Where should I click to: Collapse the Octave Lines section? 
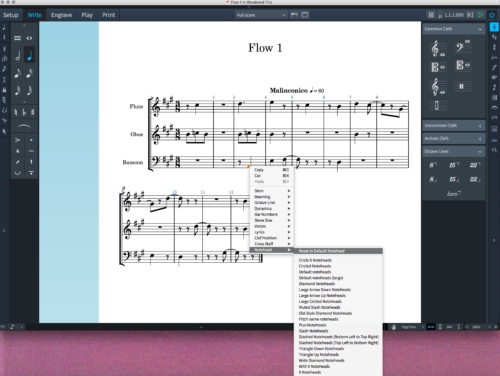[x=480, y=151]
